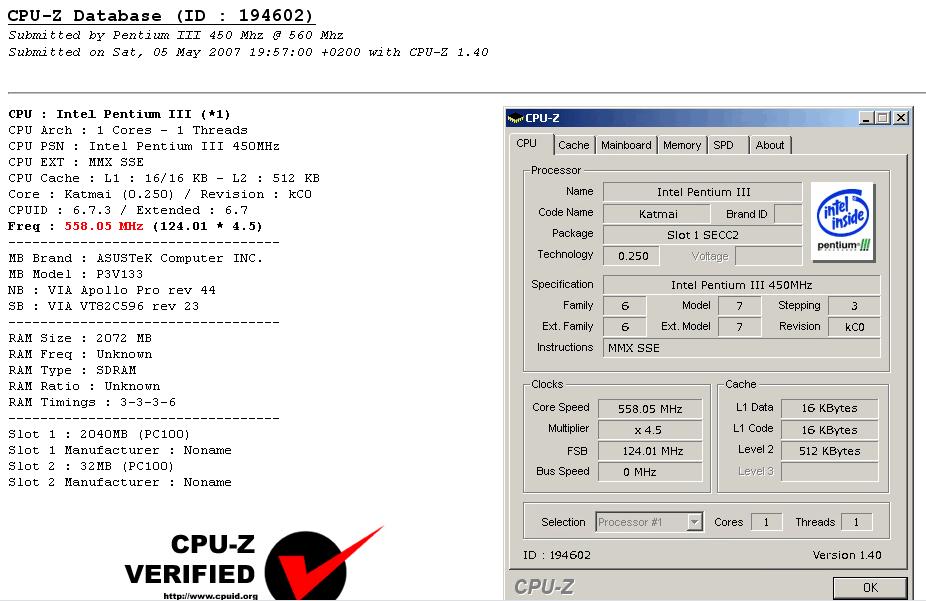Select the CPU tab
This screenshot has height=601, width=926.
pyautogui.click(x=527, y=143)
